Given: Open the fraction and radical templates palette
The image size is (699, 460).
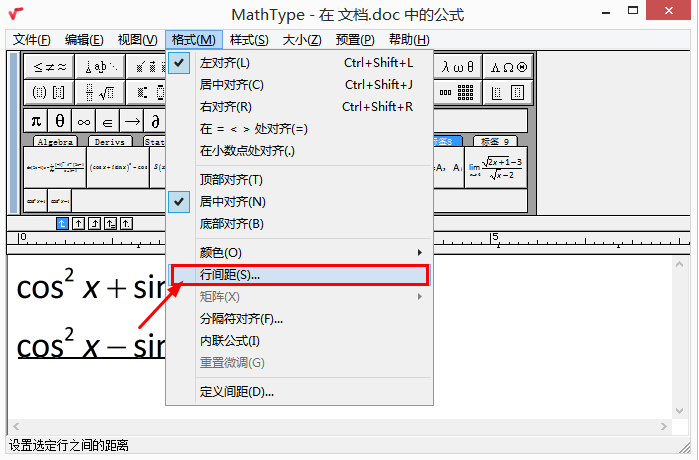Looking at the screenshot, I should tap(100, 92).
